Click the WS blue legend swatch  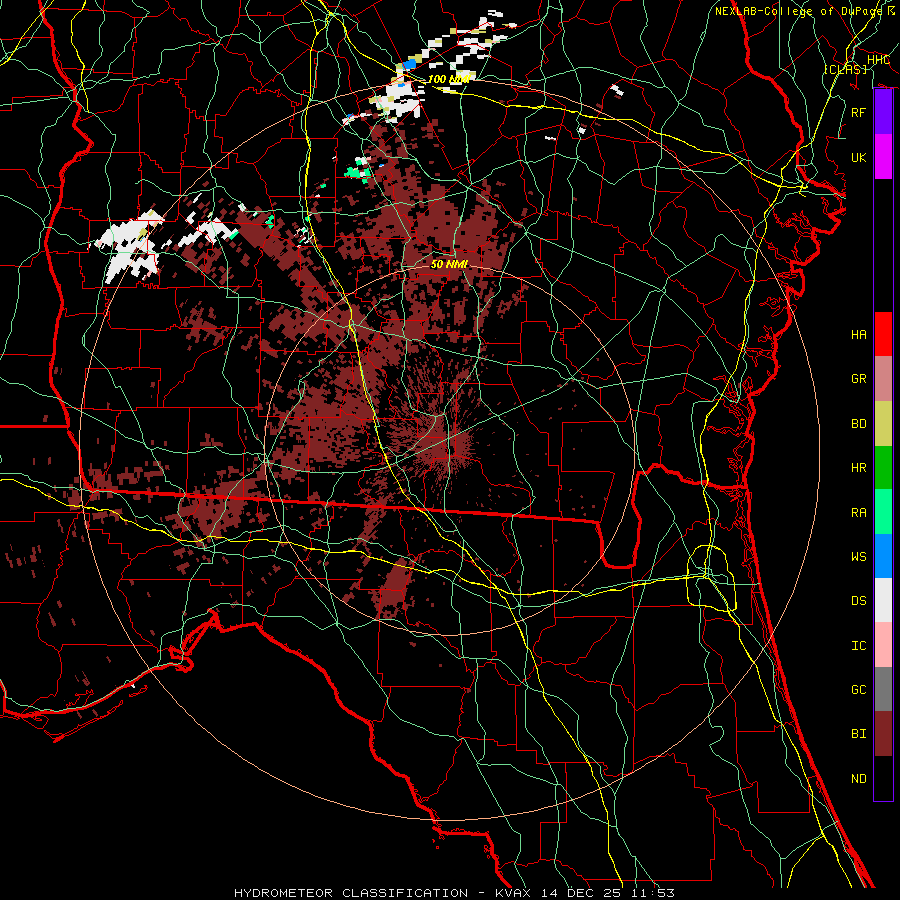(x=883, y=556)
